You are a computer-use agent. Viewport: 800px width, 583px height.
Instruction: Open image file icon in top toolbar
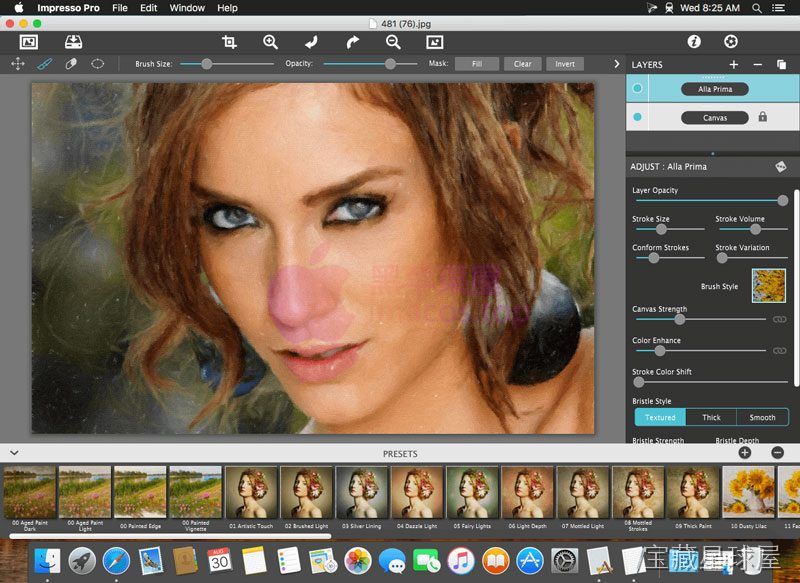pyautogui.click(x=29, y=42)
